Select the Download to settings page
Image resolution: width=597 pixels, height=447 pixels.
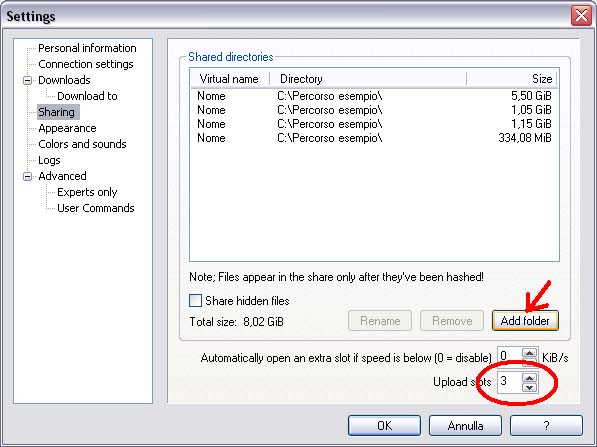pyautogui.click(x=87, y=96)
